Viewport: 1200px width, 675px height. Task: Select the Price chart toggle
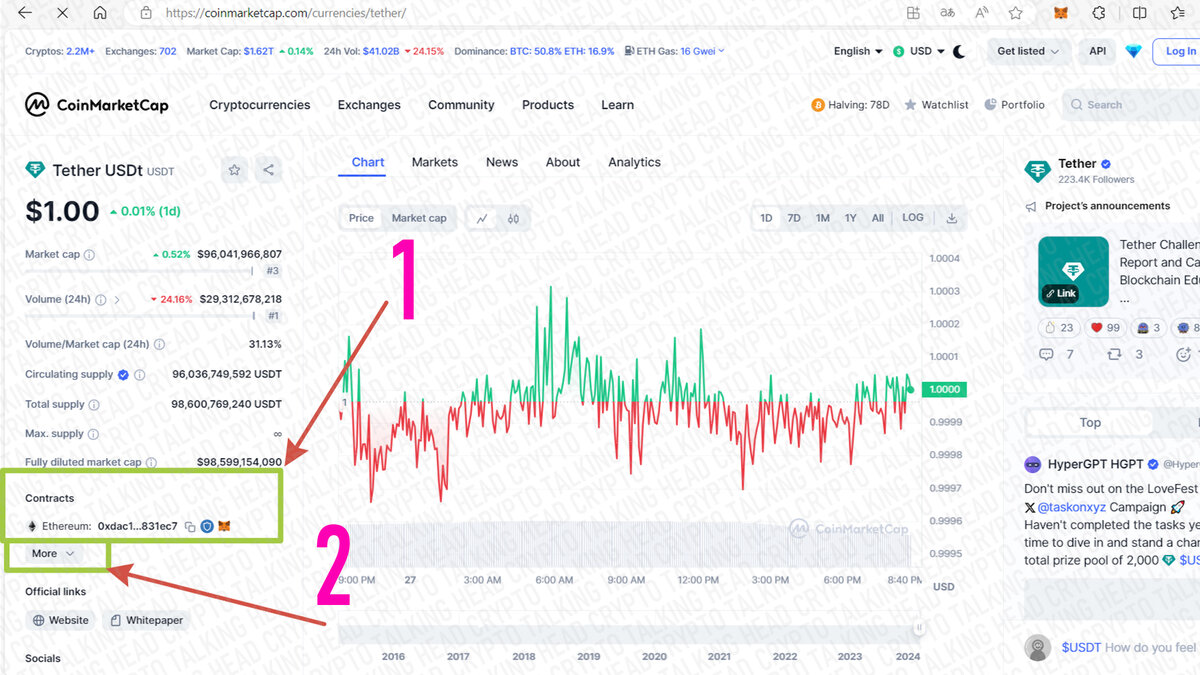[x=361, y=218]
